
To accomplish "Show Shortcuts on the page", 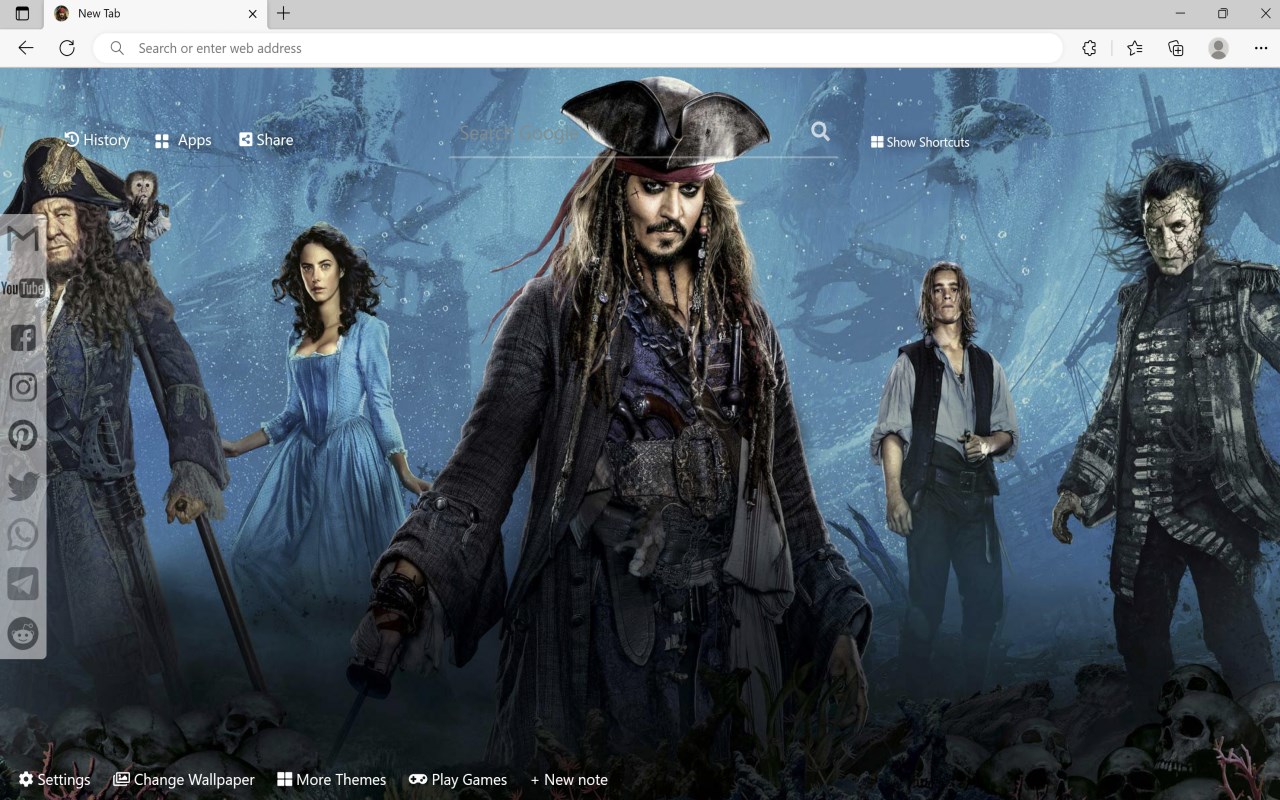I will 920,142.
